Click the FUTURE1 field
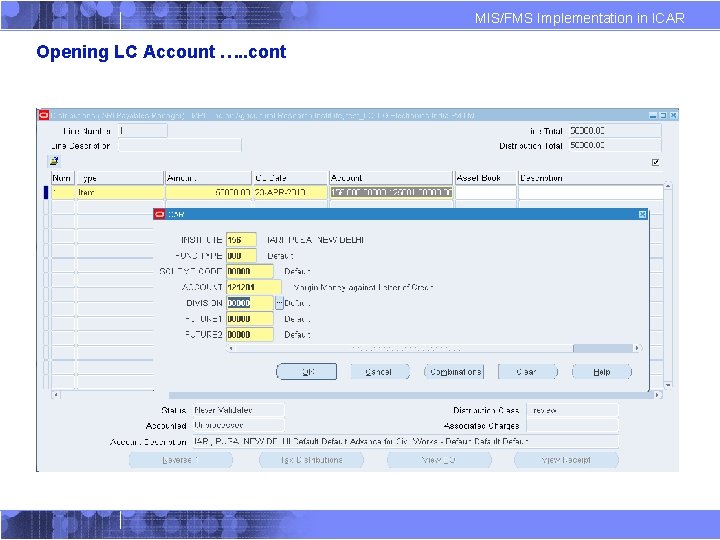720x540 pixels. point(250,319)
